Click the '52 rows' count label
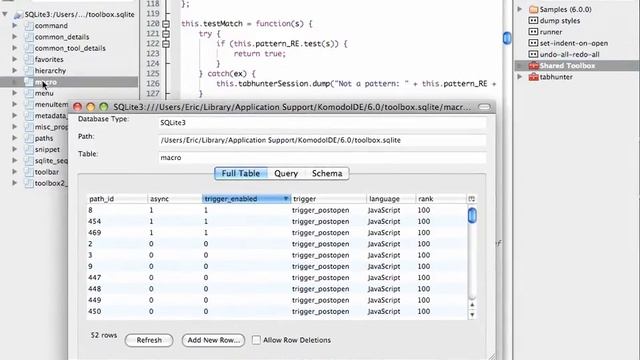Image resolution: width=640 pixels, height=360 pixels. pos(104,335)
